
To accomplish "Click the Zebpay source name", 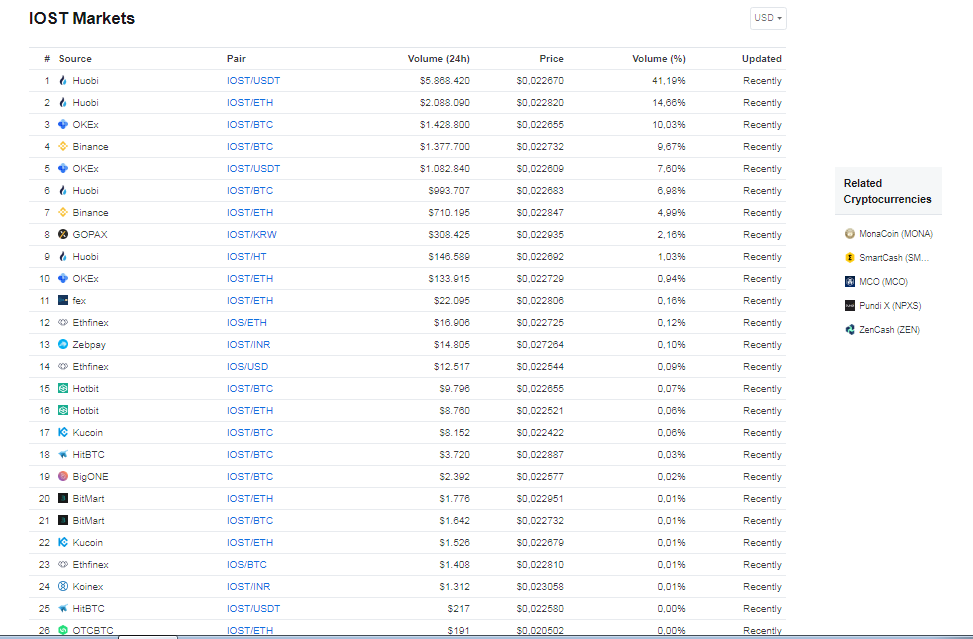I will click(x=89, y=344).
